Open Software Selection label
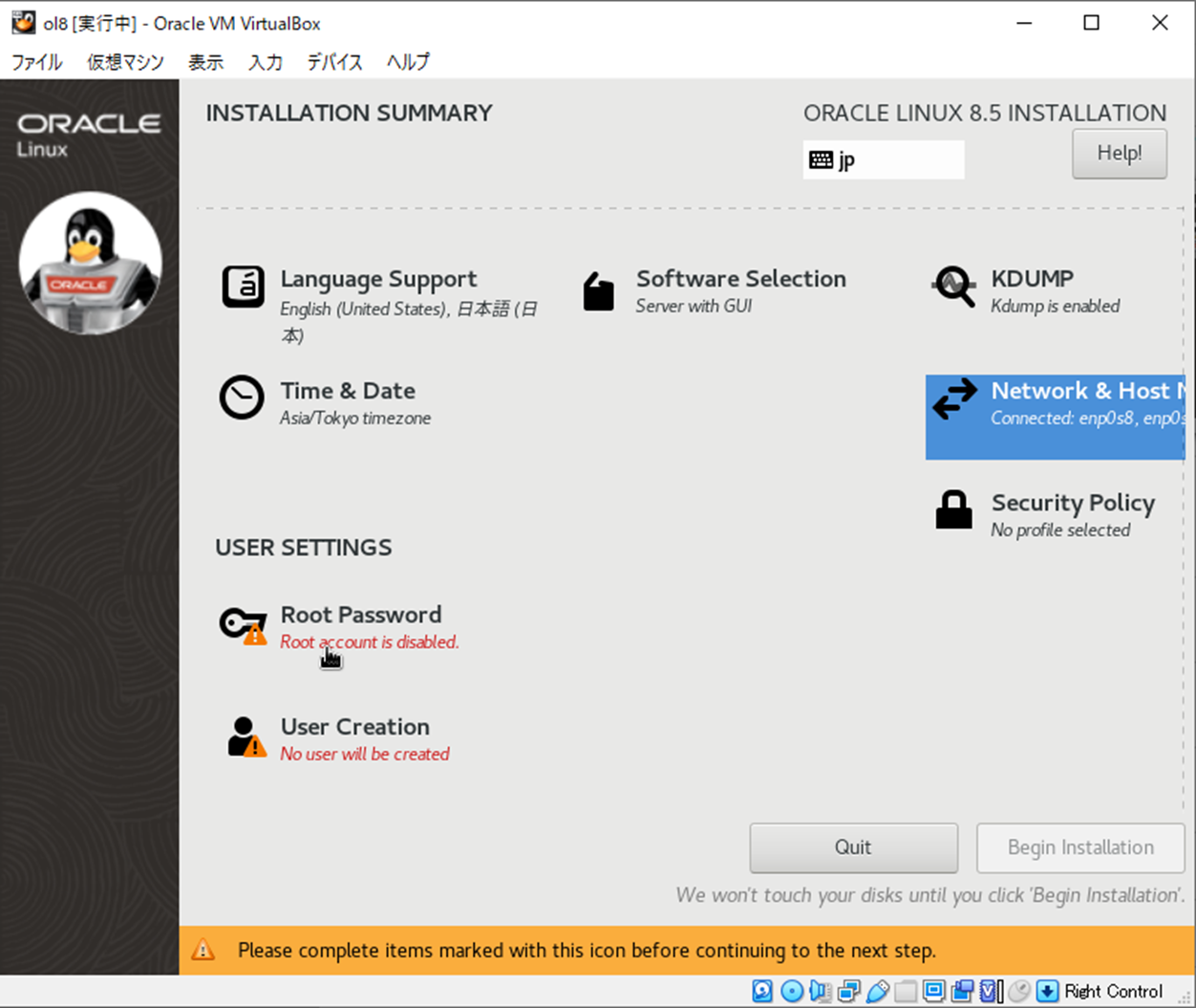 pos(741,278)
